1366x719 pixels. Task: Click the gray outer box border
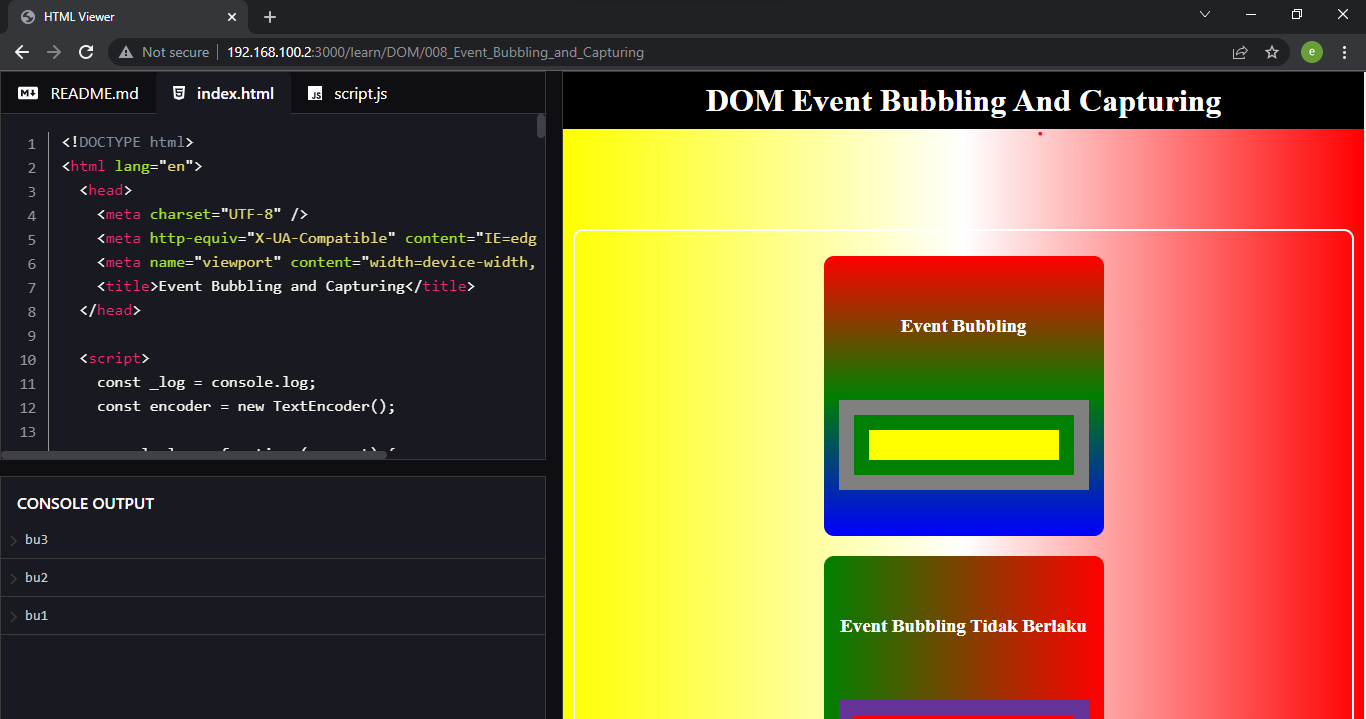963,407
